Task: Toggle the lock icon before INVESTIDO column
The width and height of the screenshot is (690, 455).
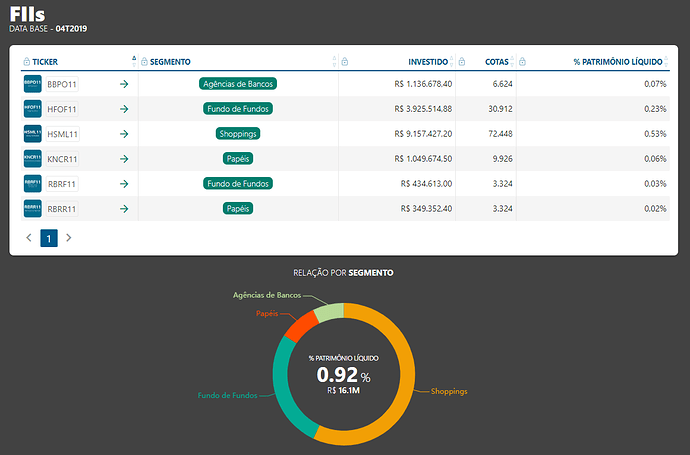Action: point(345,62)
